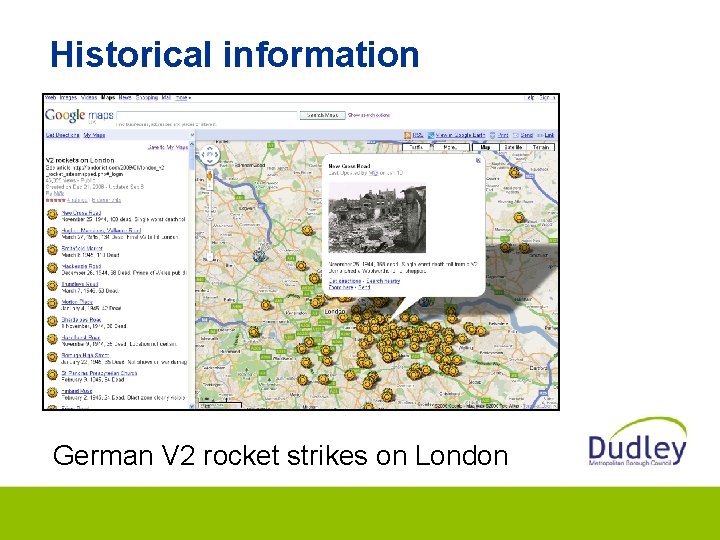Open the 'more' dropdown in Google top bar
720x540 pixels.
184,97
